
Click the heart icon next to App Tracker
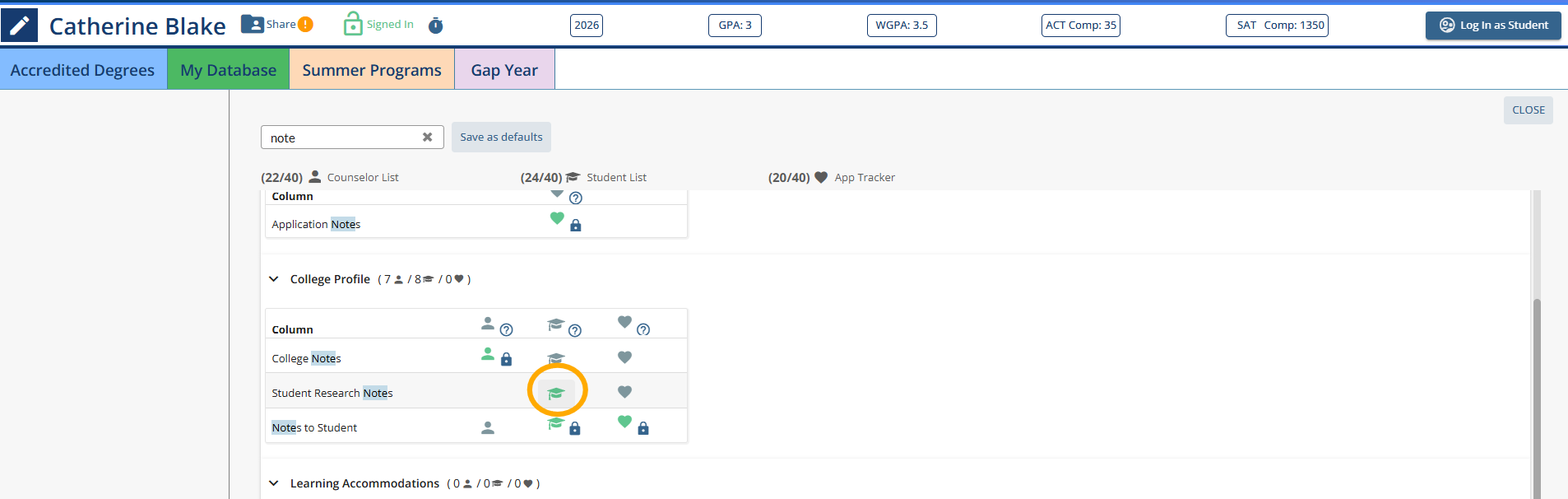[x=821, y=177]
